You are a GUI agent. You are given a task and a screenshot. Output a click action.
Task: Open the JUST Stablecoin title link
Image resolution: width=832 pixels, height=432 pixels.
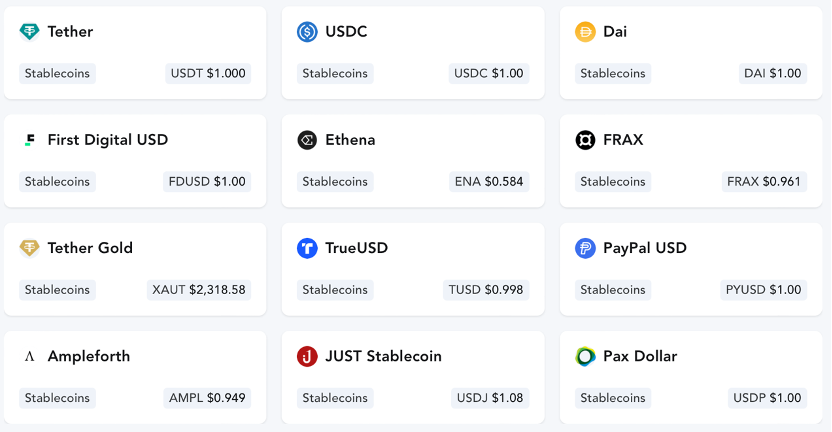point(383,356)
